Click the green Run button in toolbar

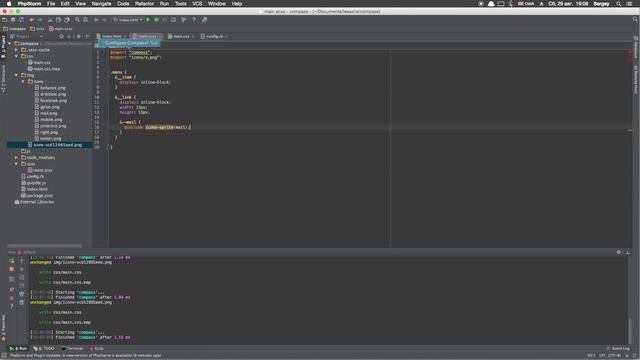click(148, 20)
